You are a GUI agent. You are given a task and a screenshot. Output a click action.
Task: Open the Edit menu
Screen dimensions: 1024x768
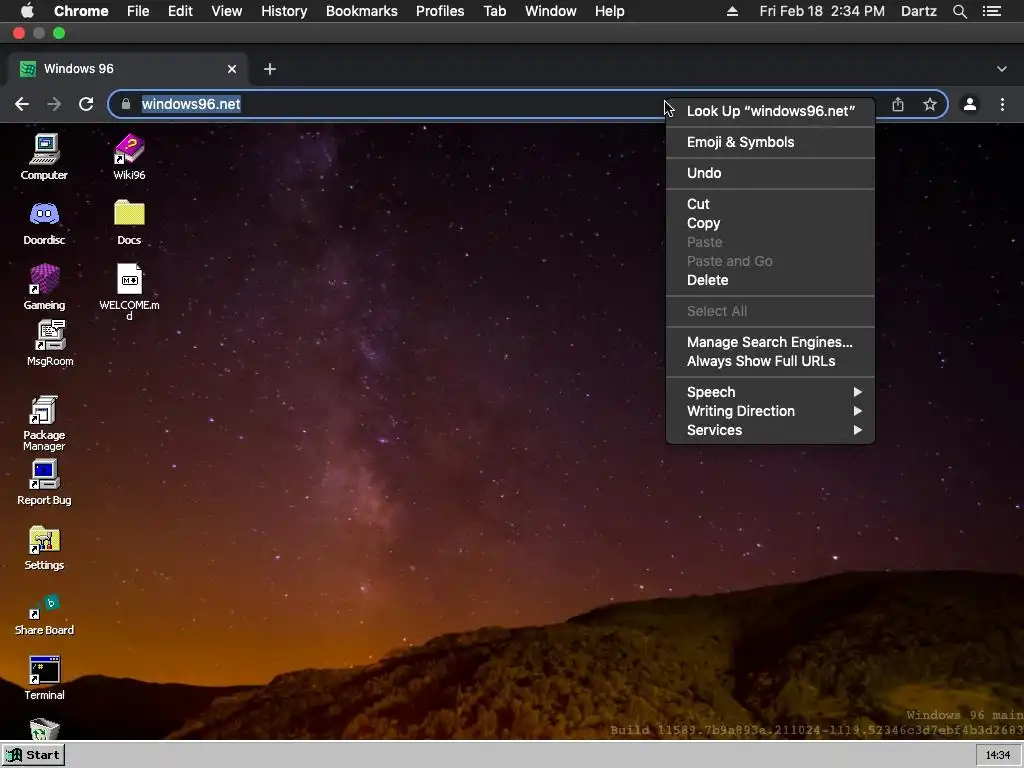(x=180, y=11)
